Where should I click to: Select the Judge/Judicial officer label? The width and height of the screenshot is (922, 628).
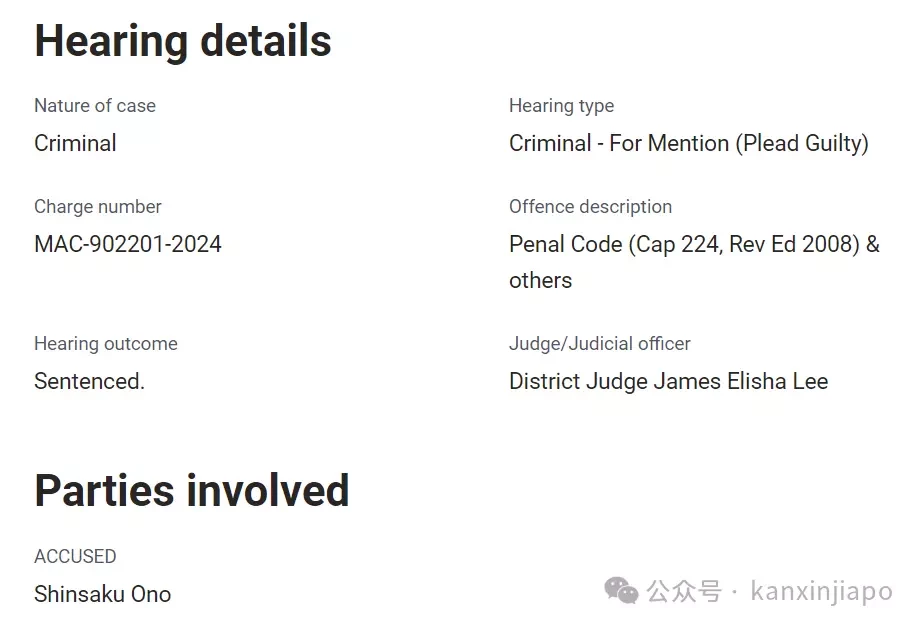click(x=600, y=344)
